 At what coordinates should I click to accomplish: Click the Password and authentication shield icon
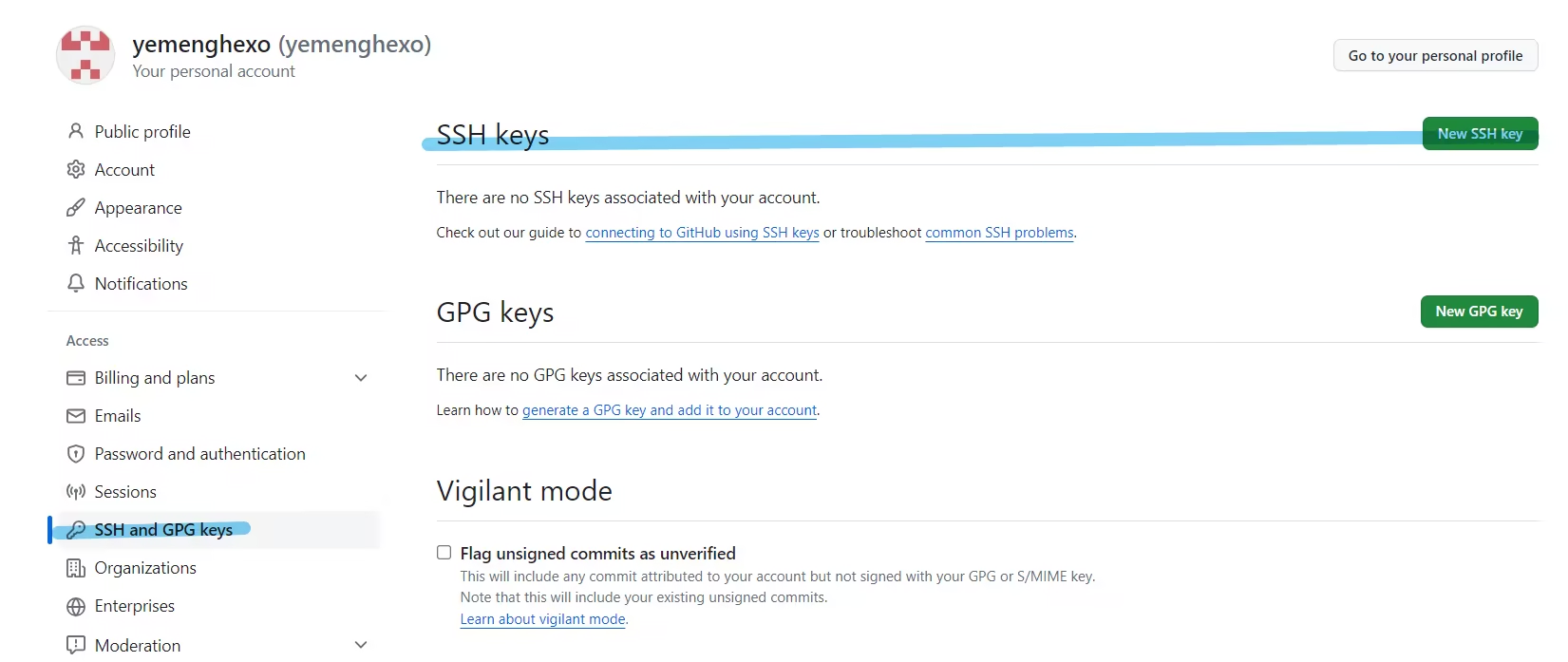pyautogui.click(x=76, y=454)
